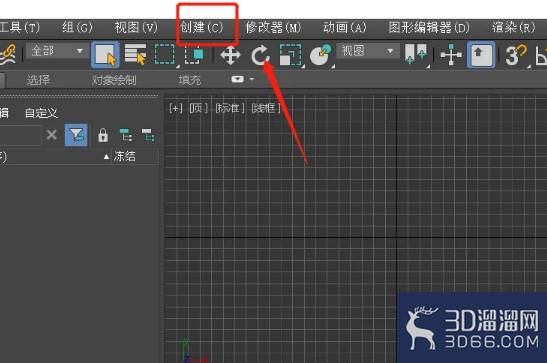Expand the ribbon options small arrow
Image resolution: width=547 pixels, height=363 pixels.
pos(252,80)
